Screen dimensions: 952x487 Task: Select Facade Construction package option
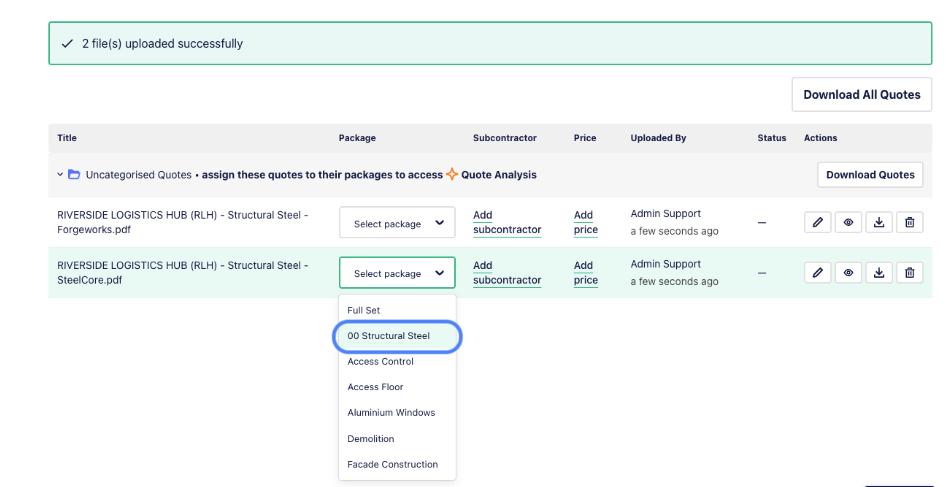(392, 464)
